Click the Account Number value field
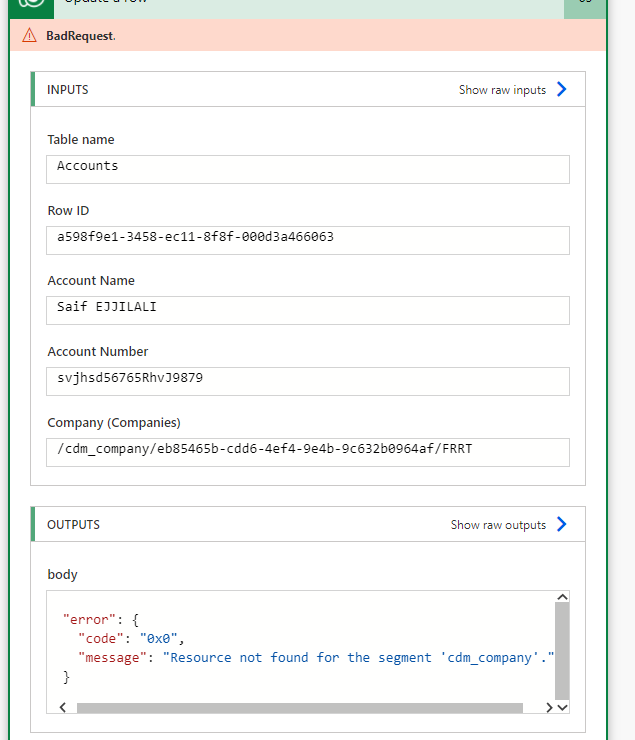635x740 pixels. click(x=308, y=380)
